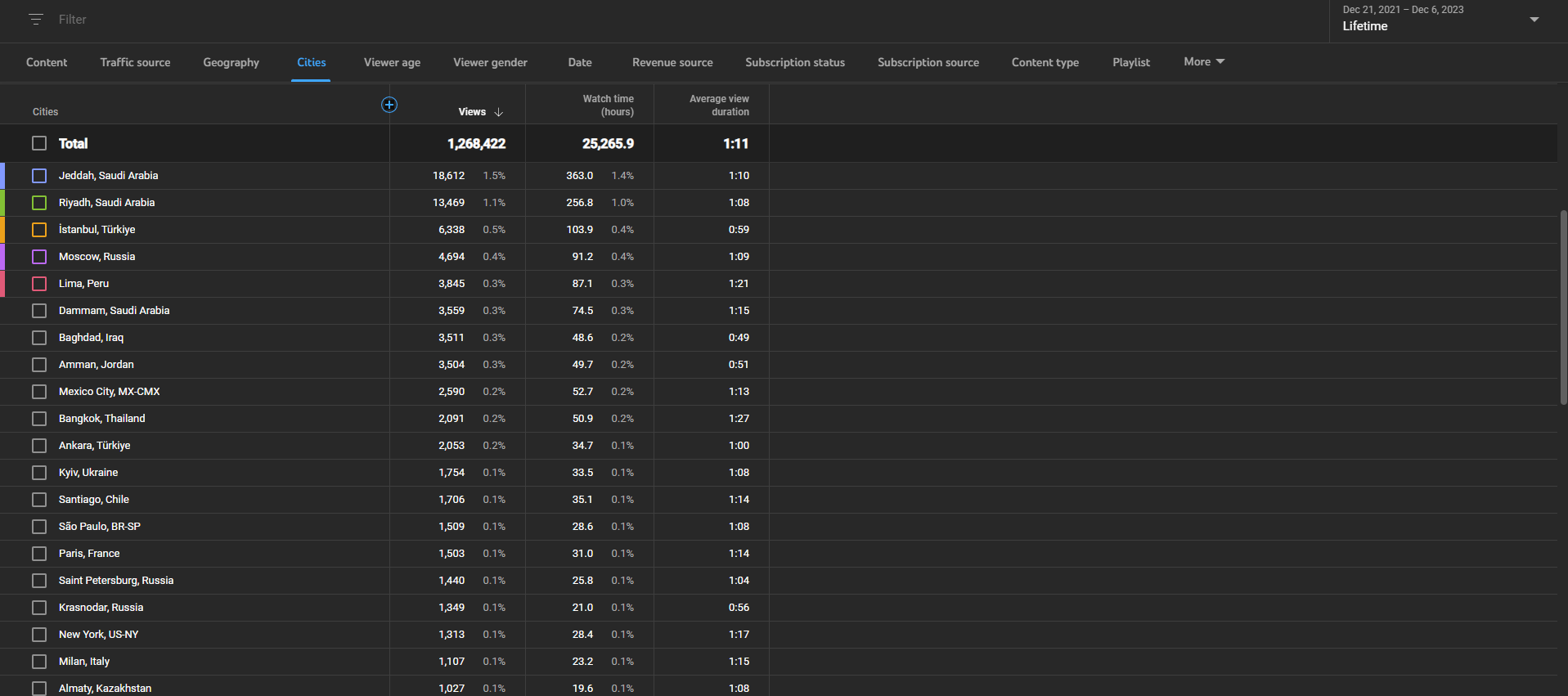Check the Krasnodar, Russia checkbox
This screenshot has height=696, width=1568.
pyautogui.click(x=39, y=608)
